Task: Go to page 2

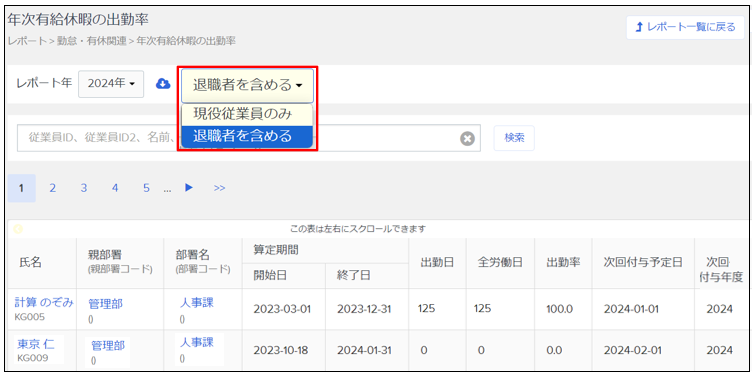Action: tap(53, 188)
